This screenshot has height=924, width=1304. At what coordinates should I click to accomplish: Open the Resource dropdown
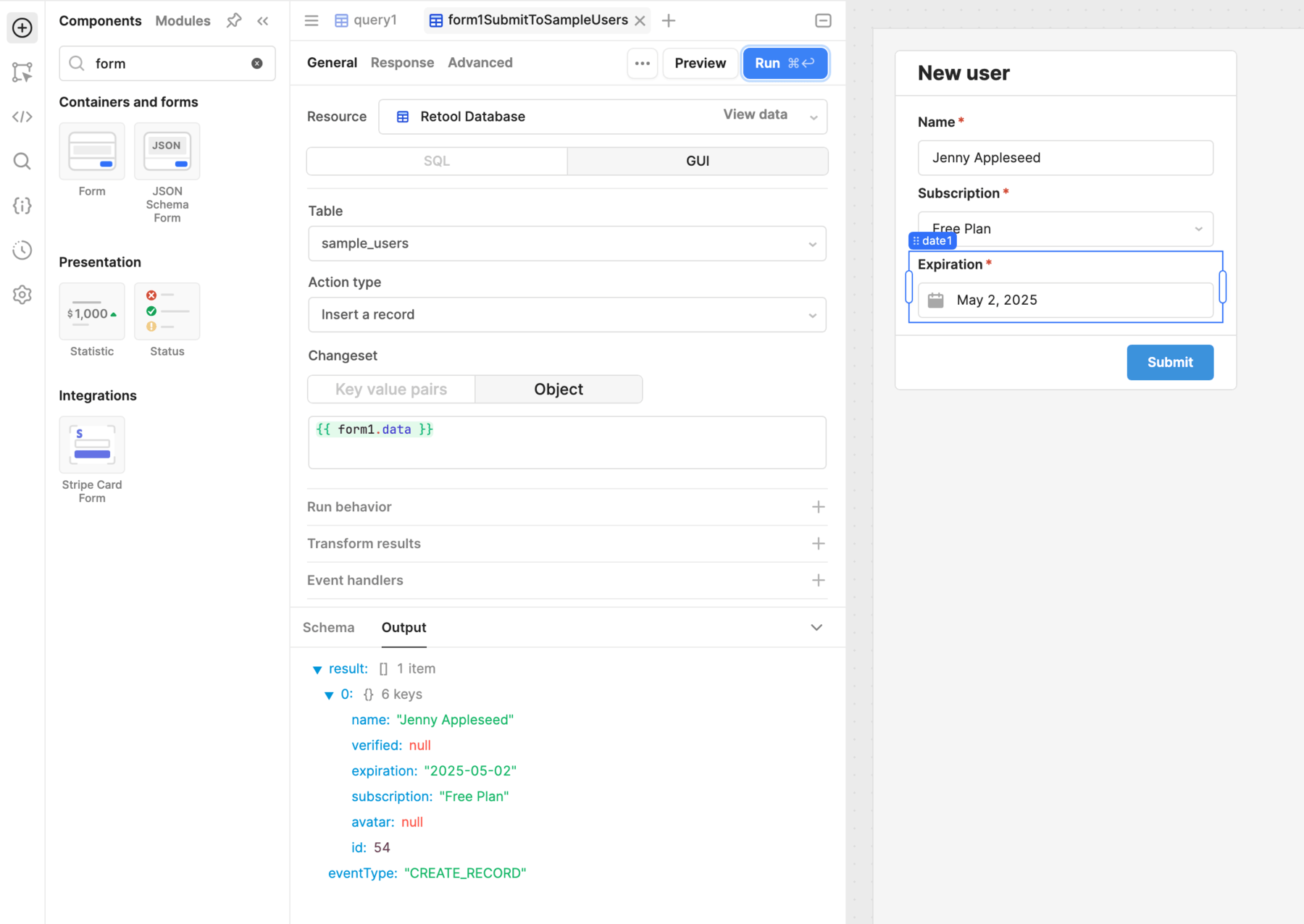coord(603,117)
